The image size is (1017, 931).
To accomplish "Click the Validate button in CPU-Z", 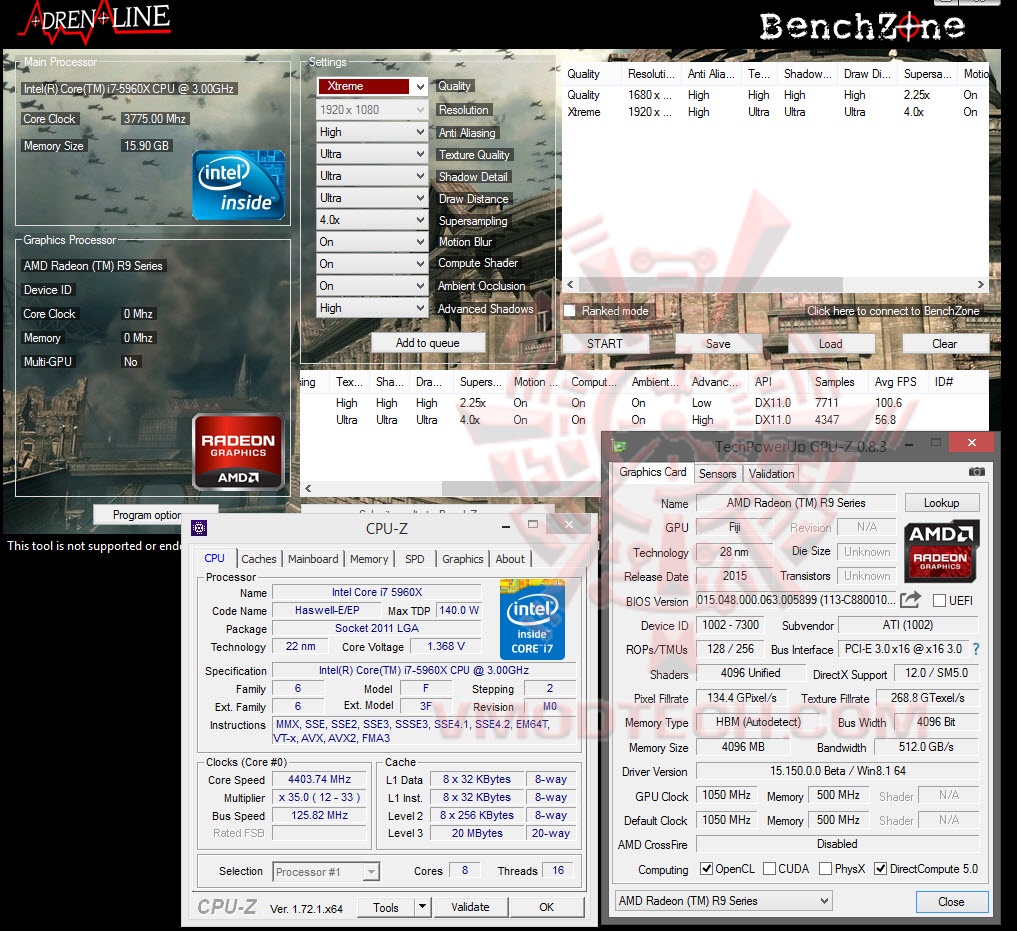I will pyautogui.click(x=470, y=906).
